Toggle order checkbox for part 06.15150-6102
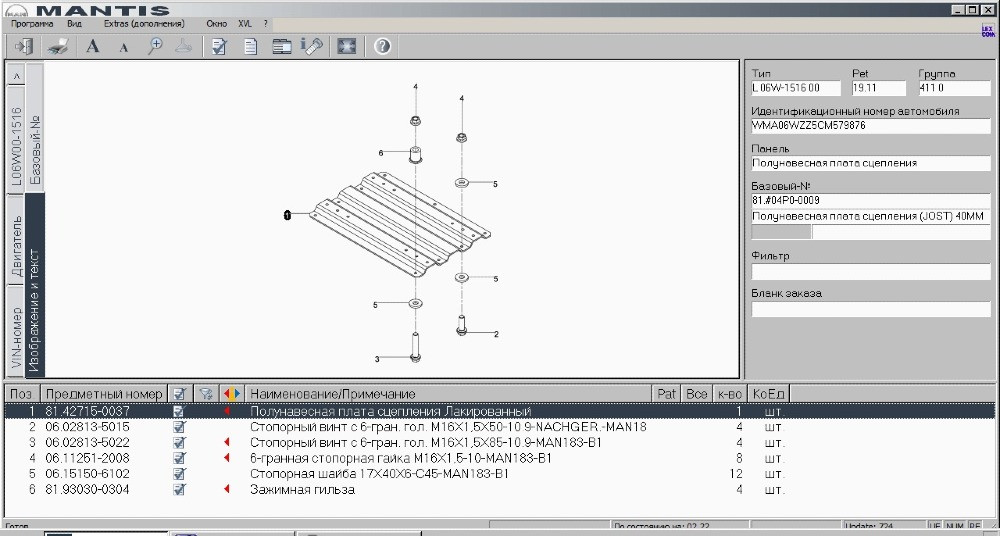Image resolution: width=1000 pixels, height=536 pixels. [x=179, y=474]
